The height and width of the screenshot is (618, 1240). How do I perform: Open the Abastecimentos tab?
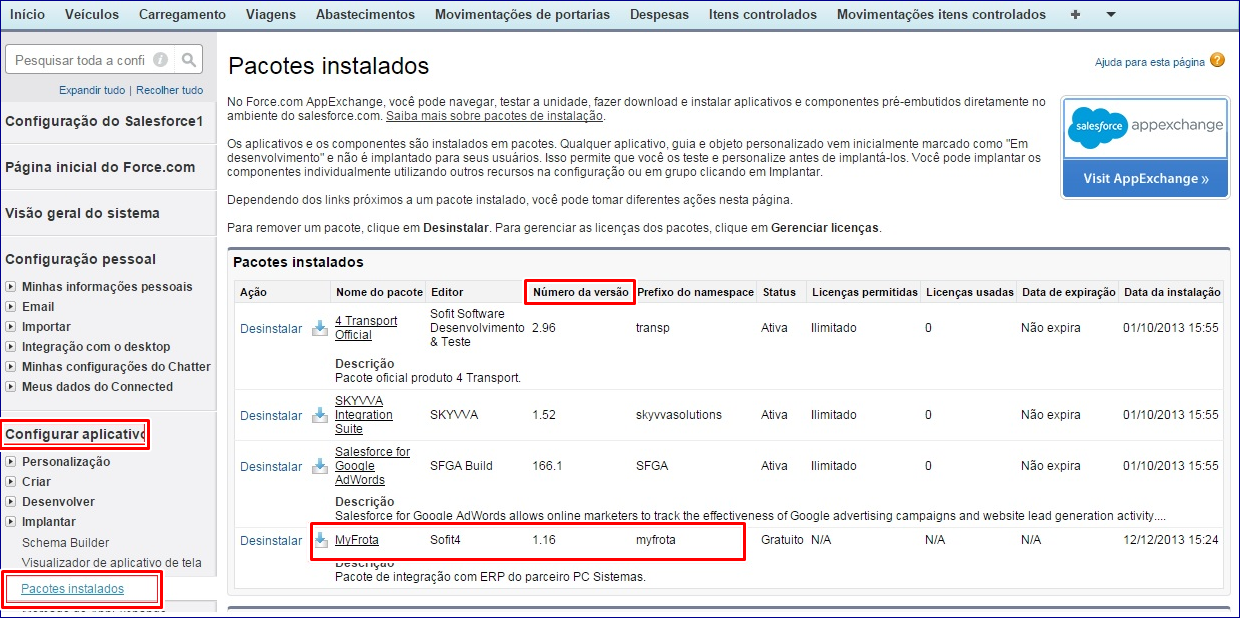tap(365, 14)
